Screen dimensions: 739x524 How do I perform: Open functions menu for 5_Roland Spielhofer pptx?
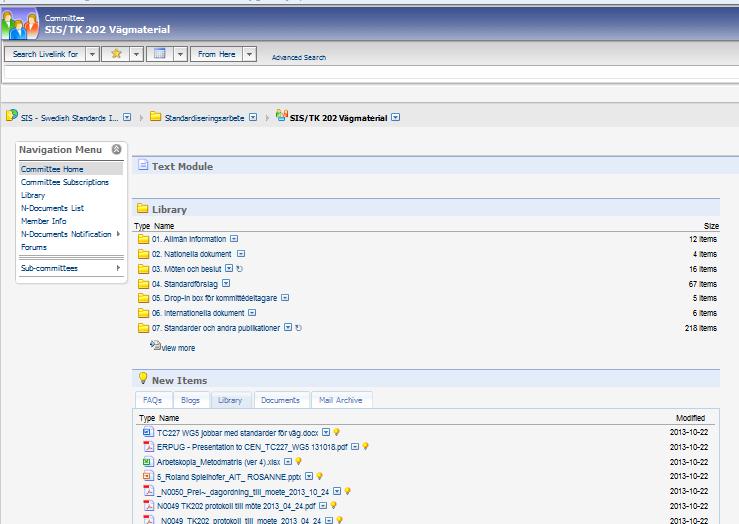click(x=309, y=476)
